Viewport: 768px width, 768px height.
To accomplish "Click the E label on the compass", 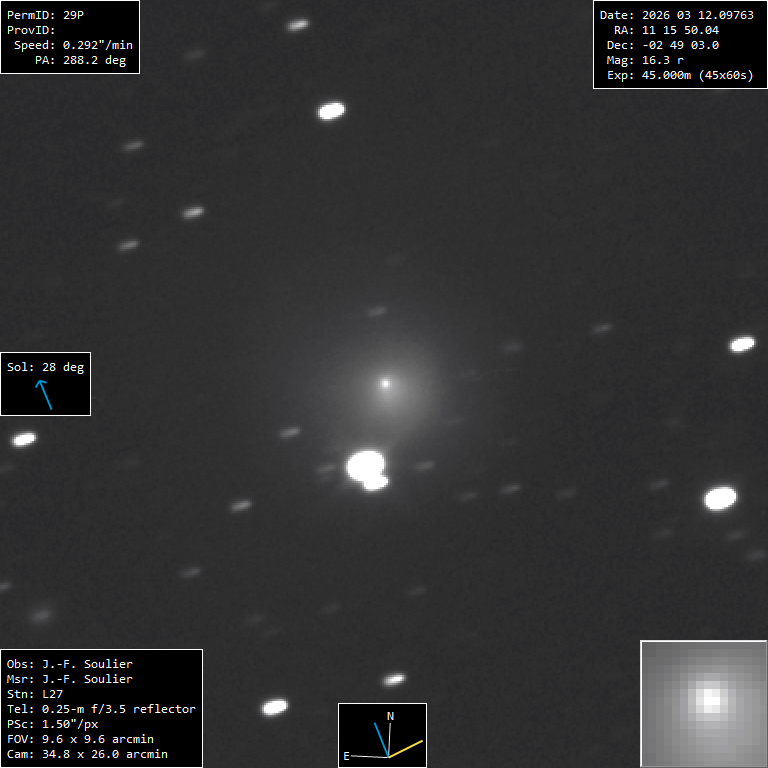I will [347, 756].
